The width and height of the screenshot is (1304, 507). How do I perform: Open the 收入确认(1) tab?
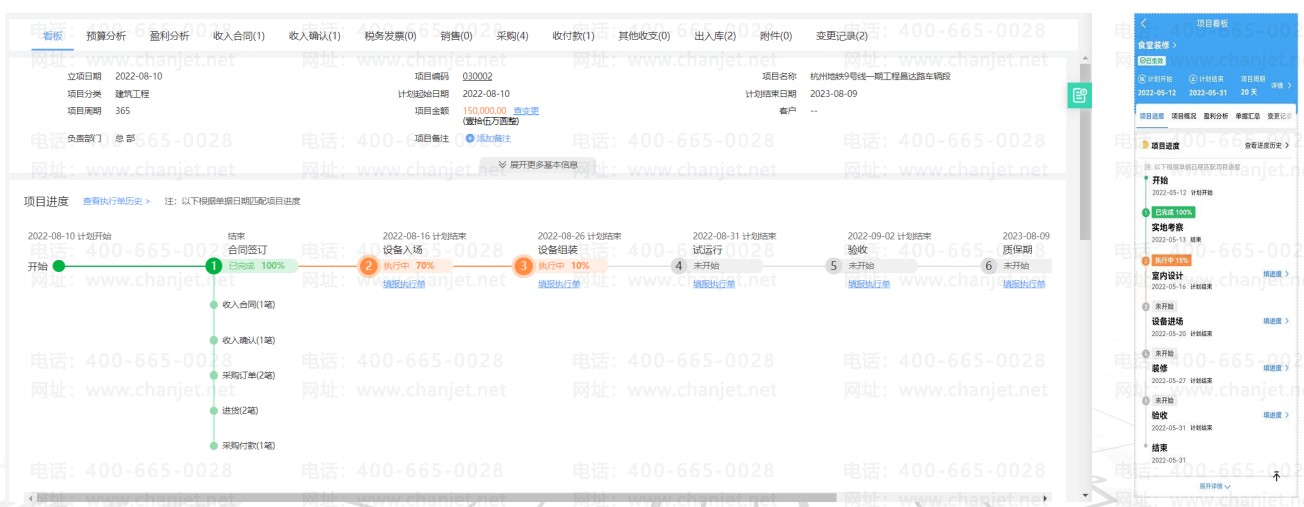pyautogui.click(x=315, y=35)
